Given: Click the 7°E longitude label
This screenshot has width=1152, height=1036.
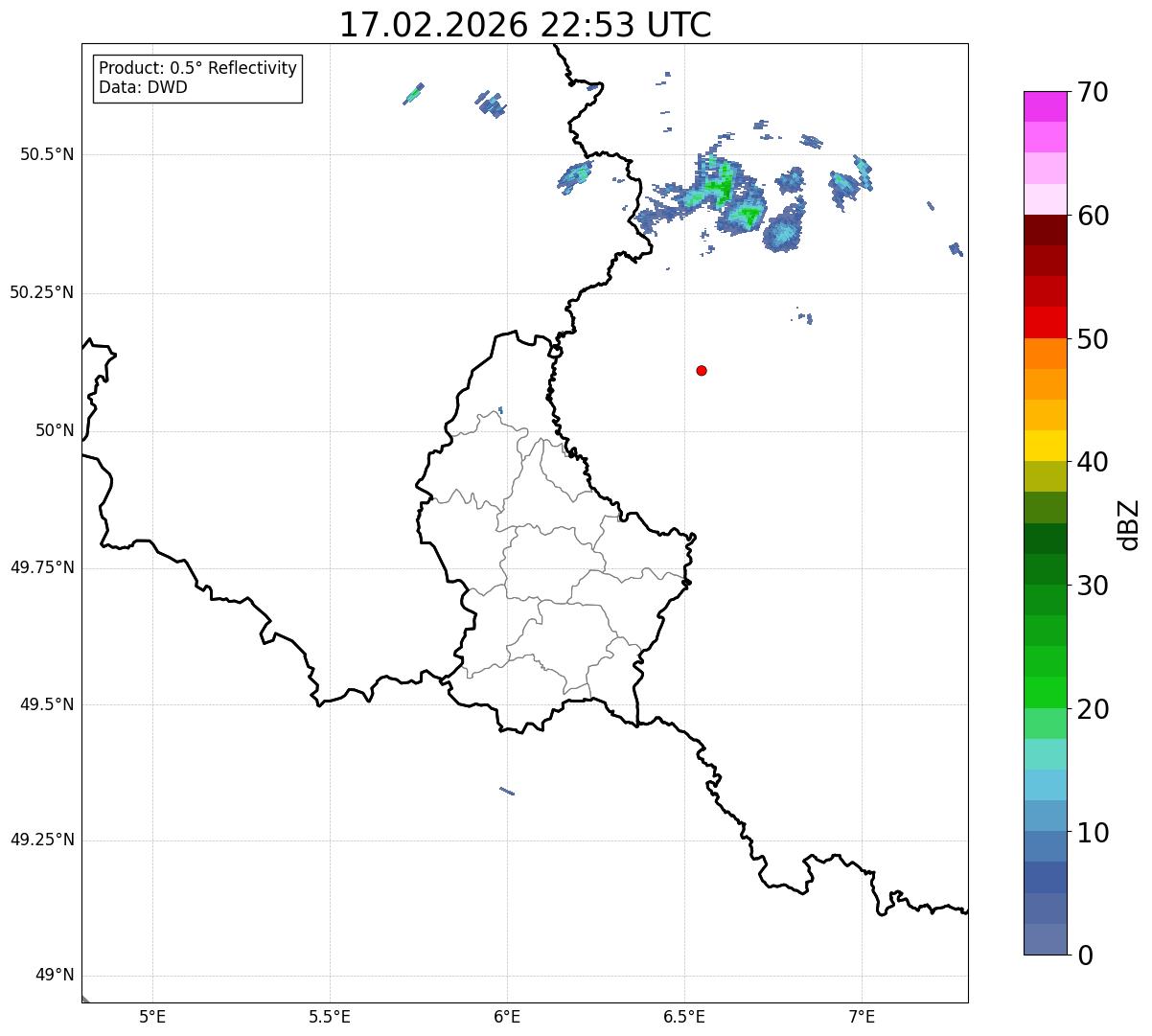Looking at the screenshot, I should pos(862,1017).
